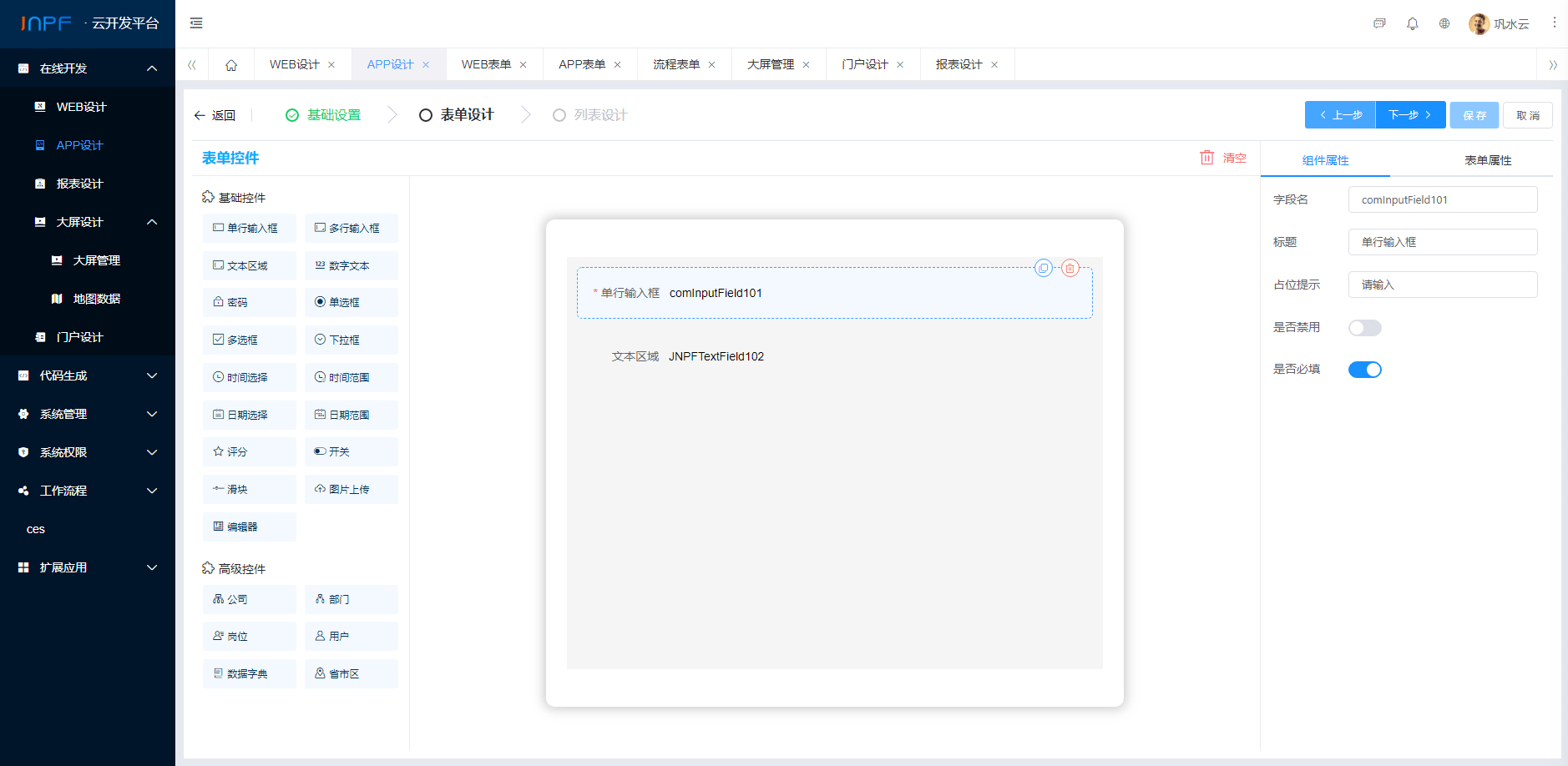
Task: Enable the 是否禁用 switch
Action: tap(1364, 328)
